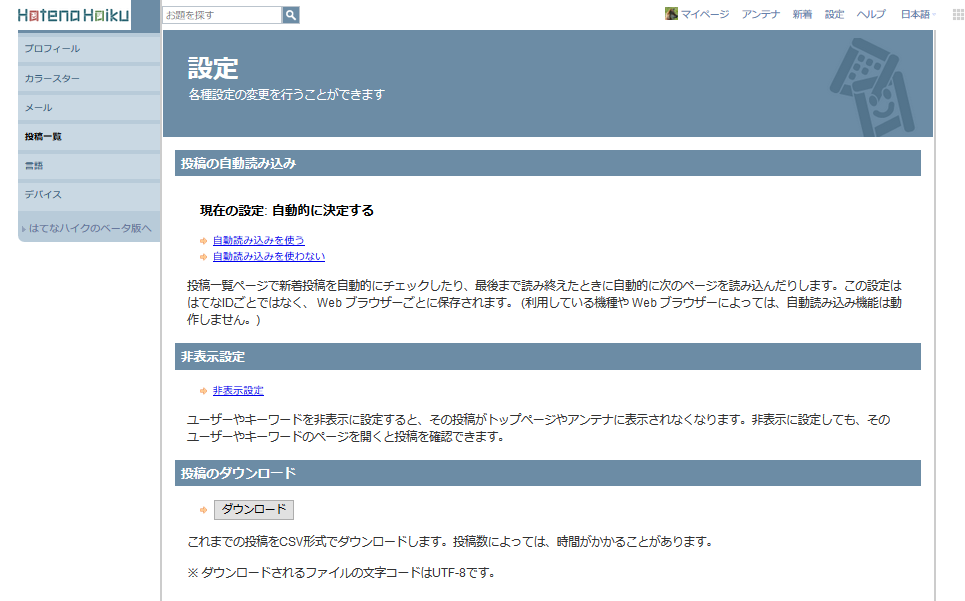
Task: Click the search magnifier button
Action: pos(291,15)
